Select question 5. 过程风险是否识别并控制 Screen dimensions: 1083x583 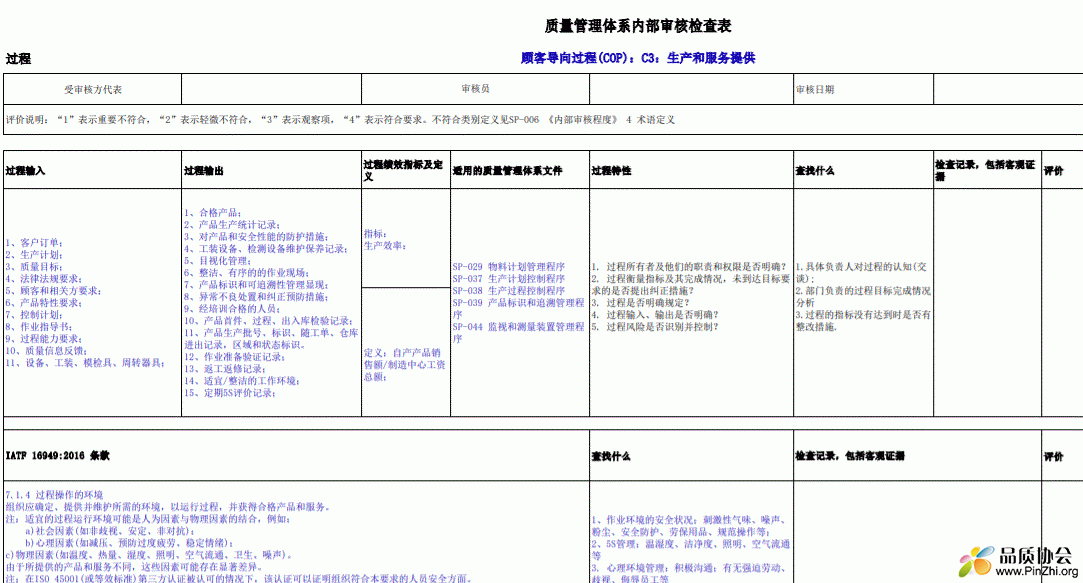pyautogui.click(x=655, y=327)
